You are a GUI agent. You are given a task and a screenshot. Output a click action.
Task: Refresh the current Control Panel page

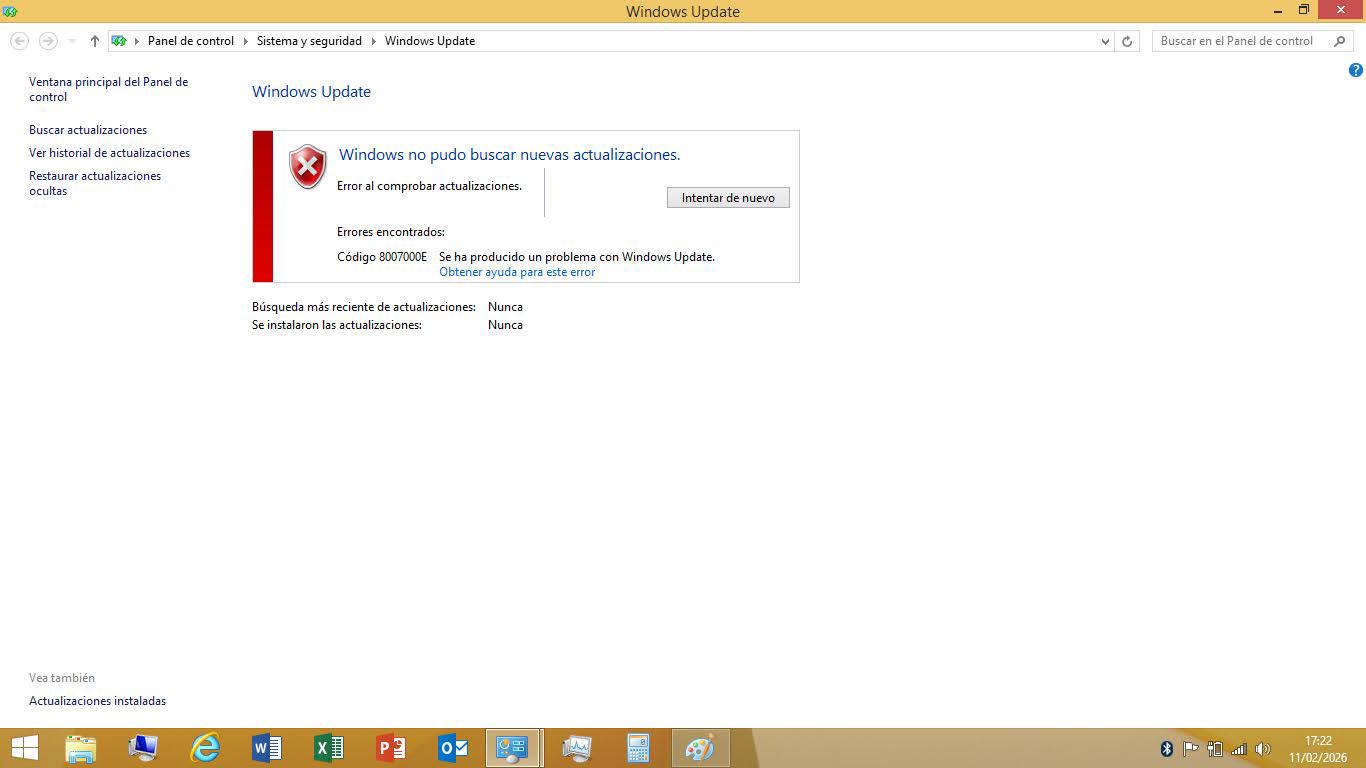[x=1126, y=41]
